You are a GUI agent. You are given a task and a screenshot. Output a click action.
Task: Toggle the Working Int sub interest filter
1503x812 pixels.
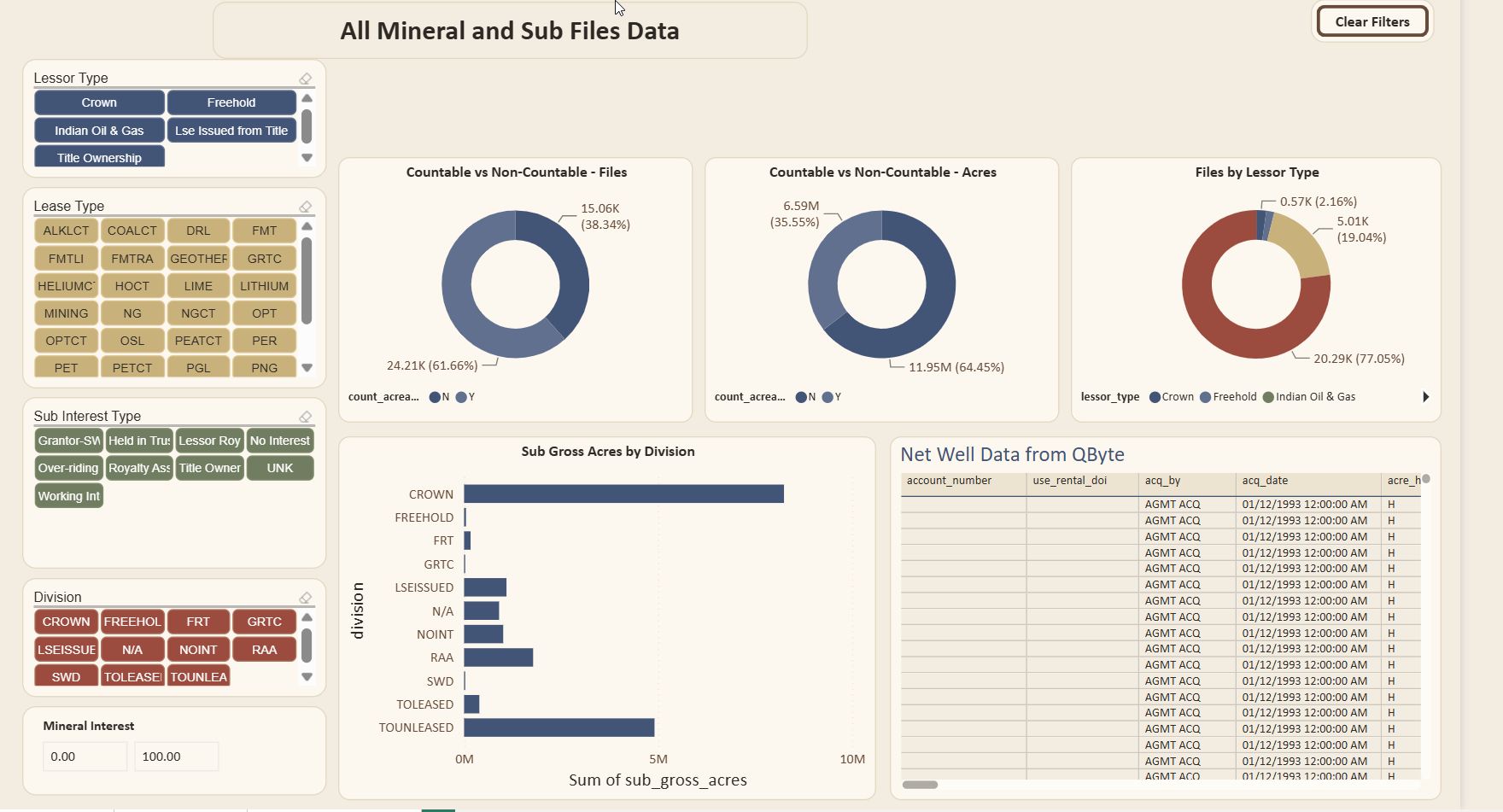coord(68,496)
